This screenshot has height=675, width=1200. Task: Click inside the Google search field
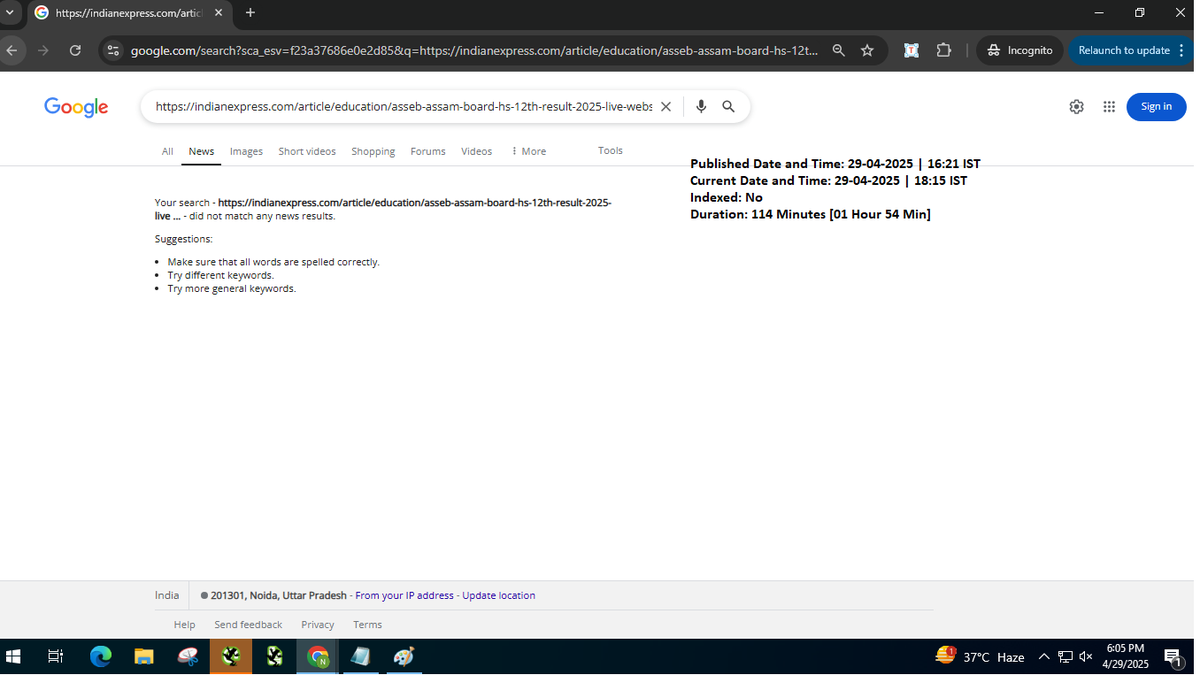point(404,106)
